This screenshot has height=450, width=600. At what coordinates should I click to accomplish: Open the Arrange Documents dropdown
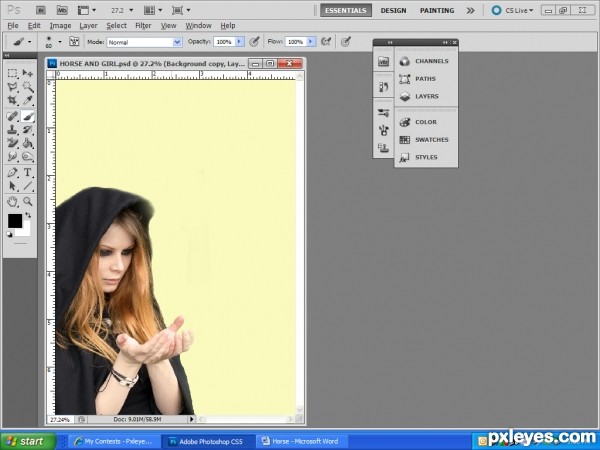(153, 10)
